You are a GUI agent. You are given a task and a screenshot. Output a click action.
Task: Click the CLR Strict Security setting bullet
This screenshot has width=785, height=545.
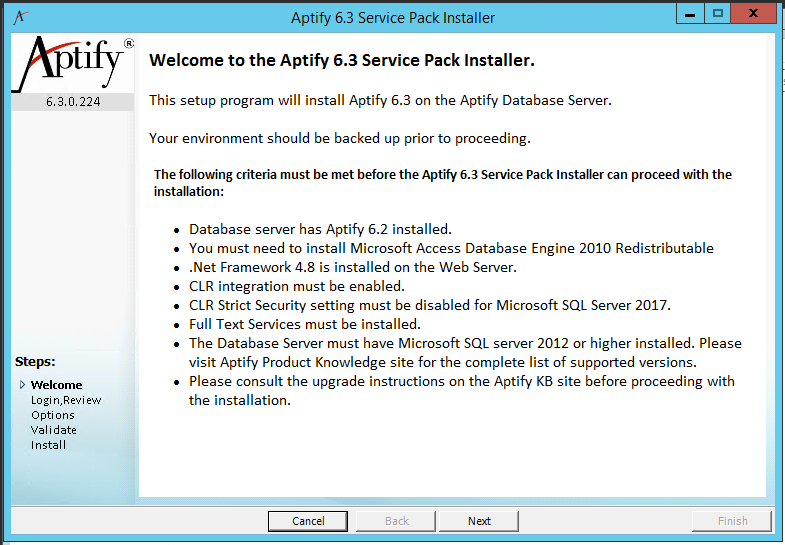click(x=430, y=305)
